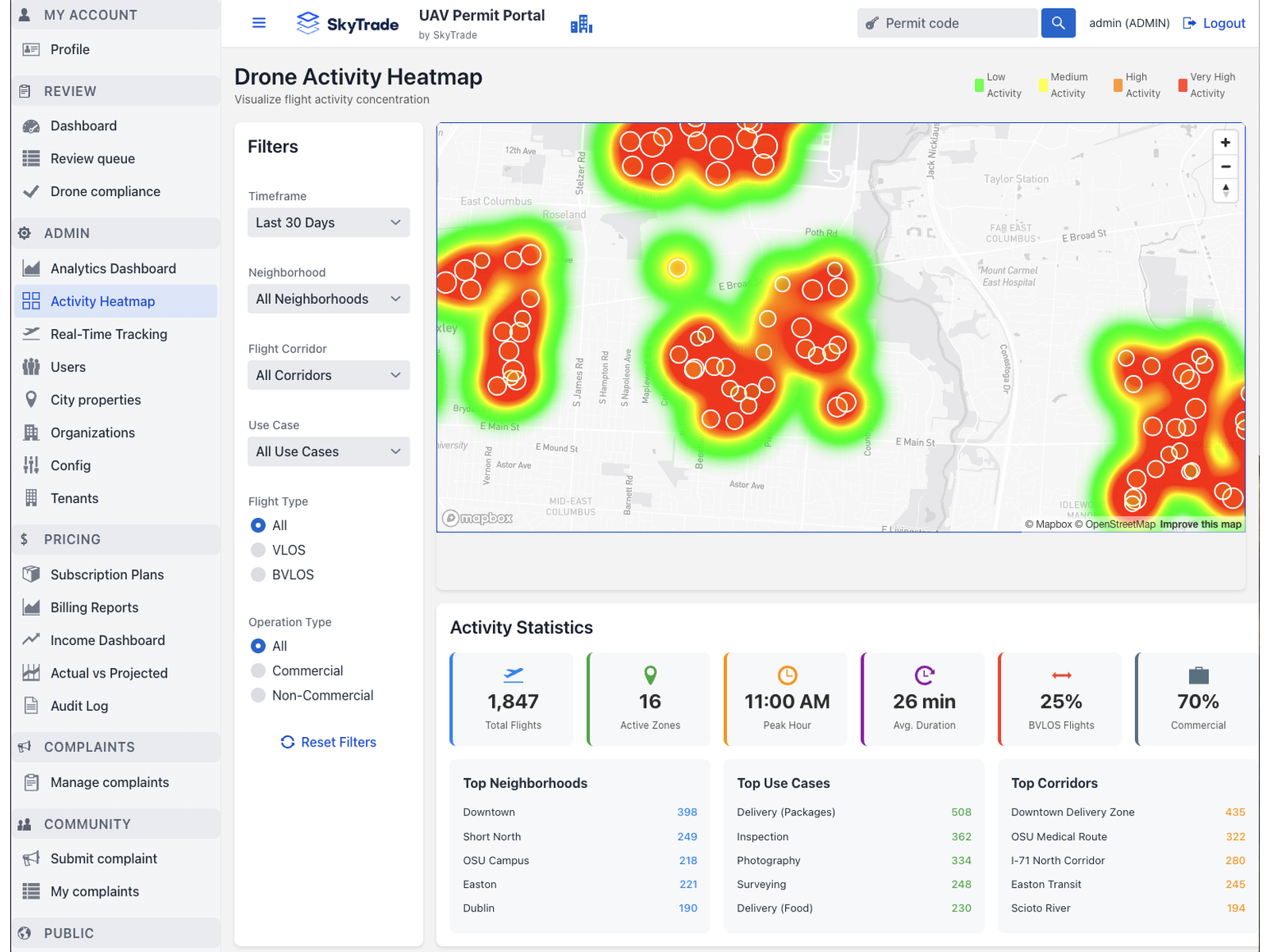1270x952 pixels.
Task: Open Real-Time Tracking in sidebar
Action: pyautogui.click(x=109, y=334)
